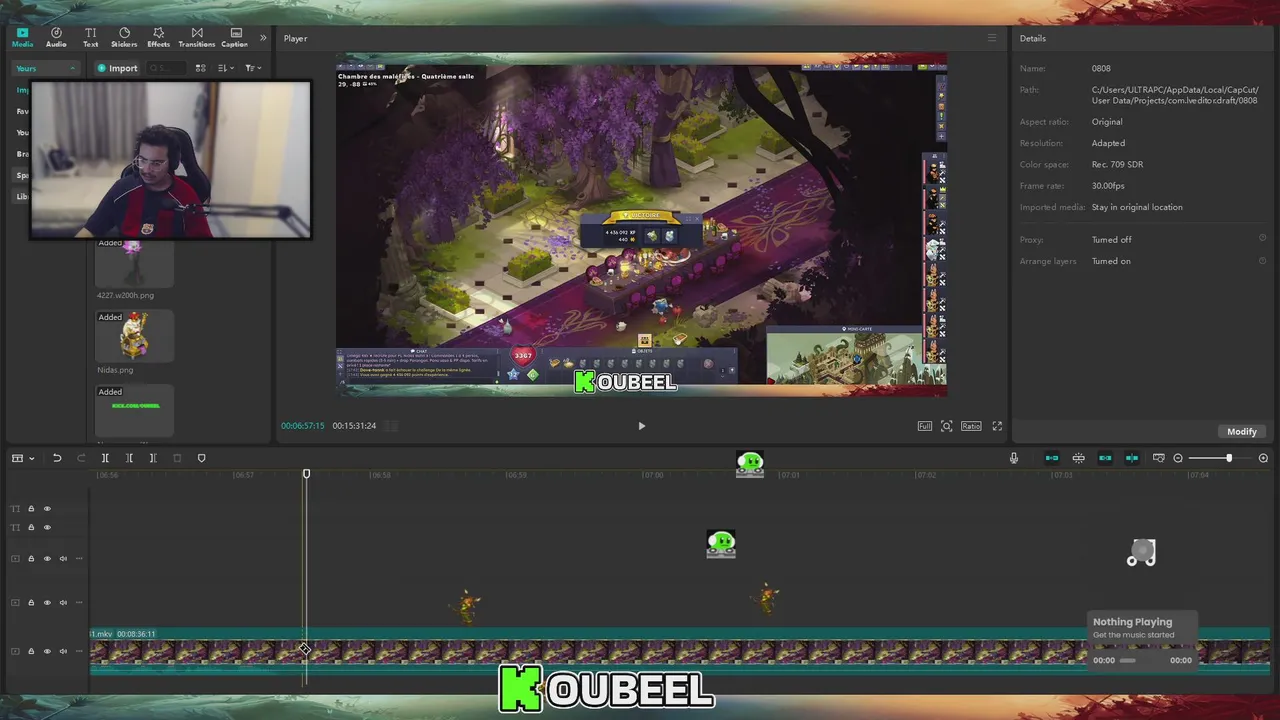This screenshot has width=1280, height=720.
Task: Open more options for the orange character track
Action: click(x=79, y=602)
